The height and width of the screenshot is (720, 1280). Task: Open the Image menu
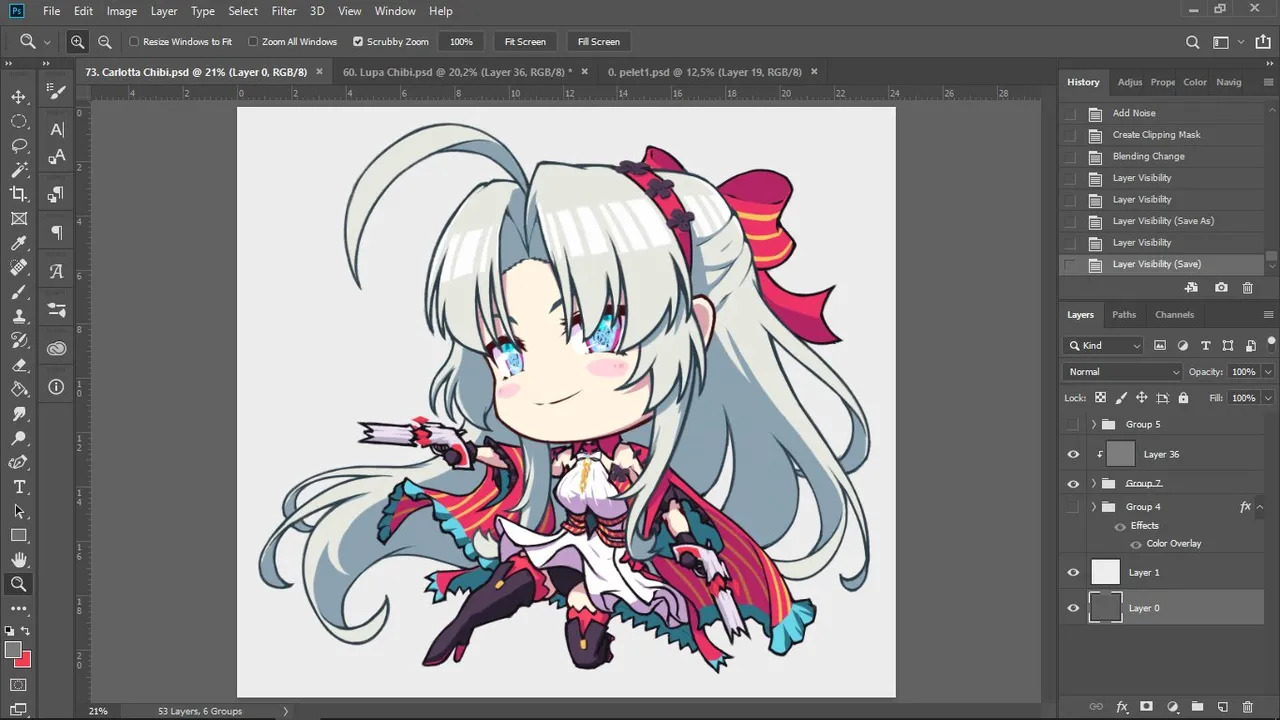click(122, 11)
